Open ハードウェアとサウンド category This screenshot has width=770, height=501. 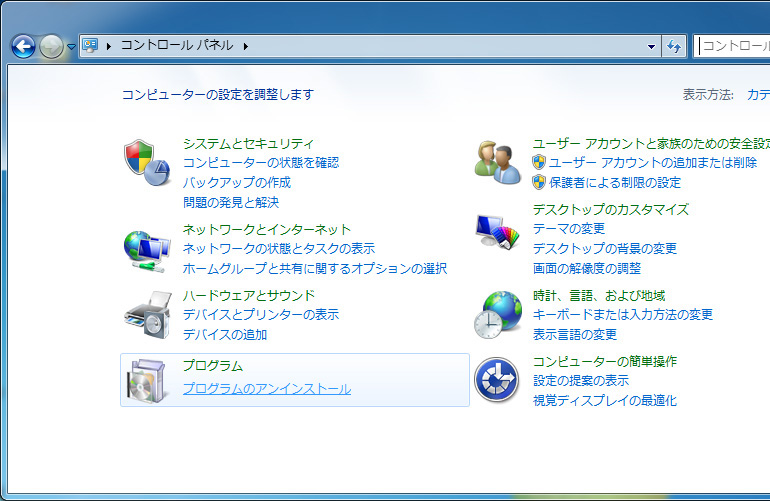pos(248,295)
